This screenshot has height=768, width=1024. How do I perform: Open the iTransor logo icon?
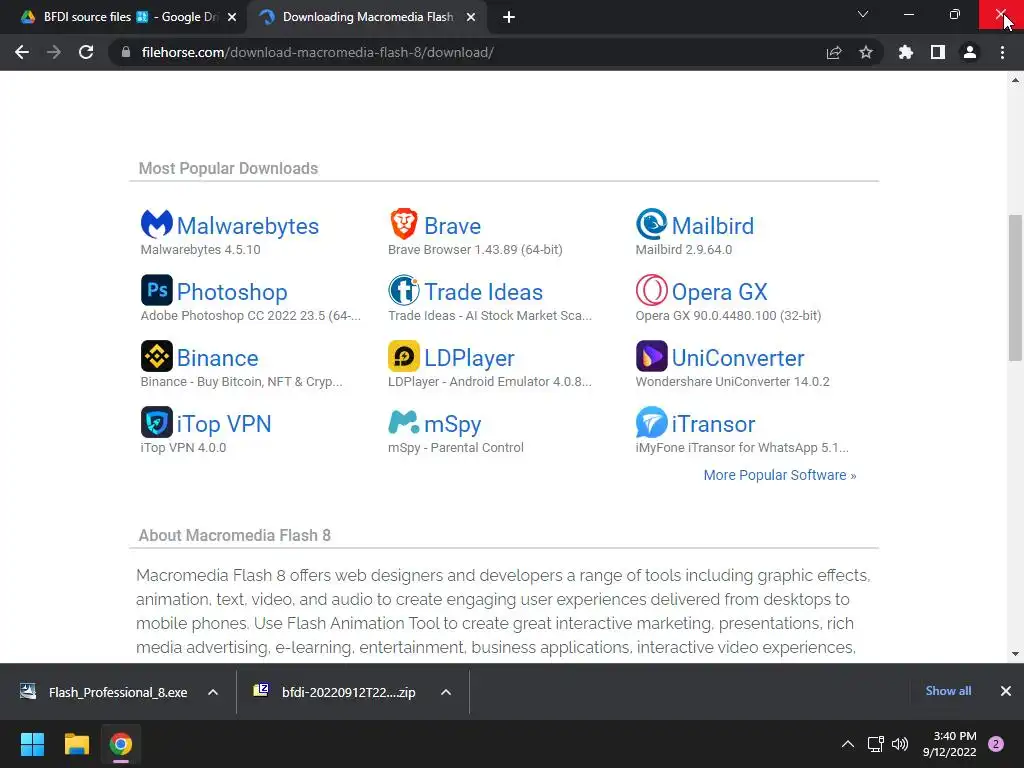click(x=651, y=422)
